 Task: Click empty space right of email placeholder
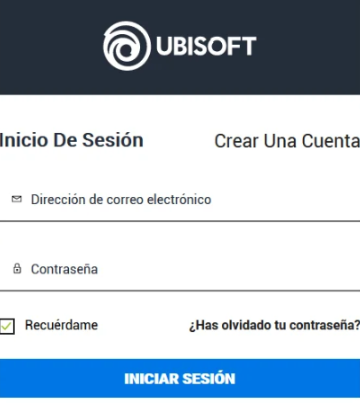coord(287,200)
